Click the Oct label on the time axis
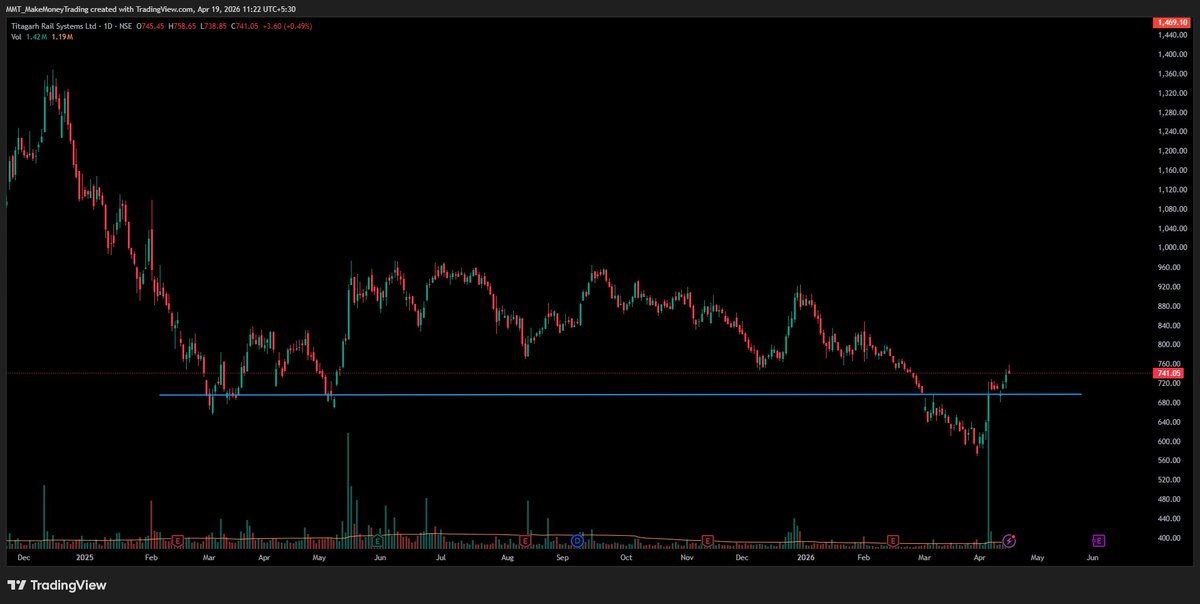1200x604 pixels. point(626,558)
